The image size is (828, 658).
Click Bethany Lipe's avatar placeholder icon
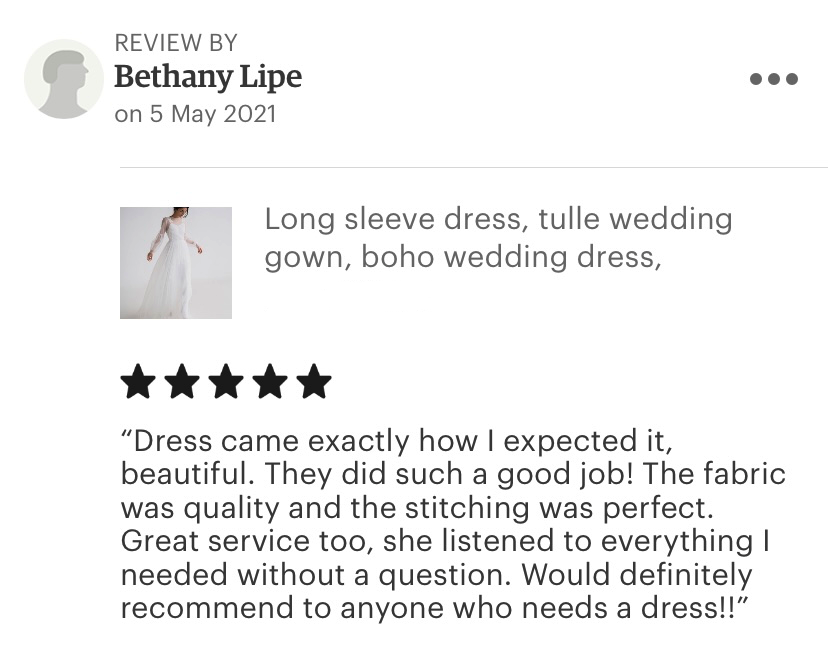pyautogui.click(x=64, y=79)
